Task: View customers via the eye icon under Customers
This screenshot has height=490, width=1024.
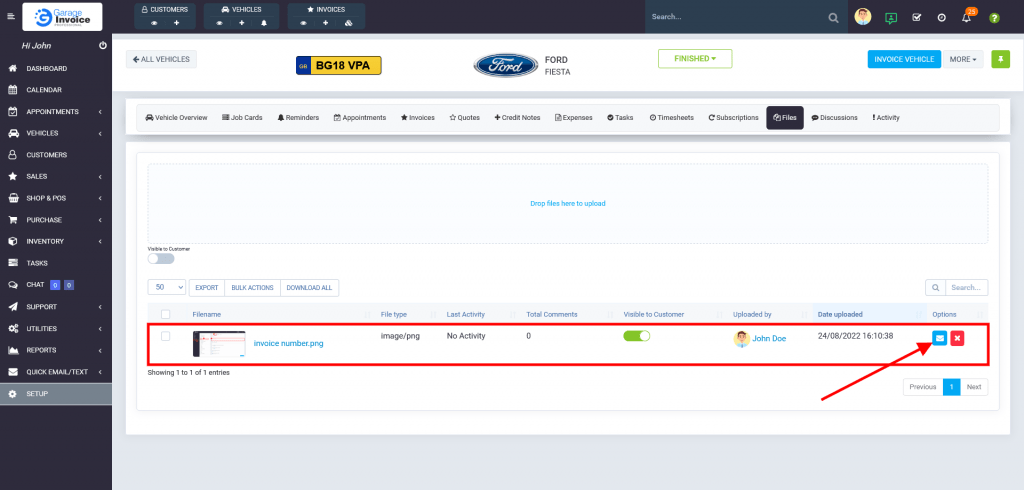Action: [154, 23]
